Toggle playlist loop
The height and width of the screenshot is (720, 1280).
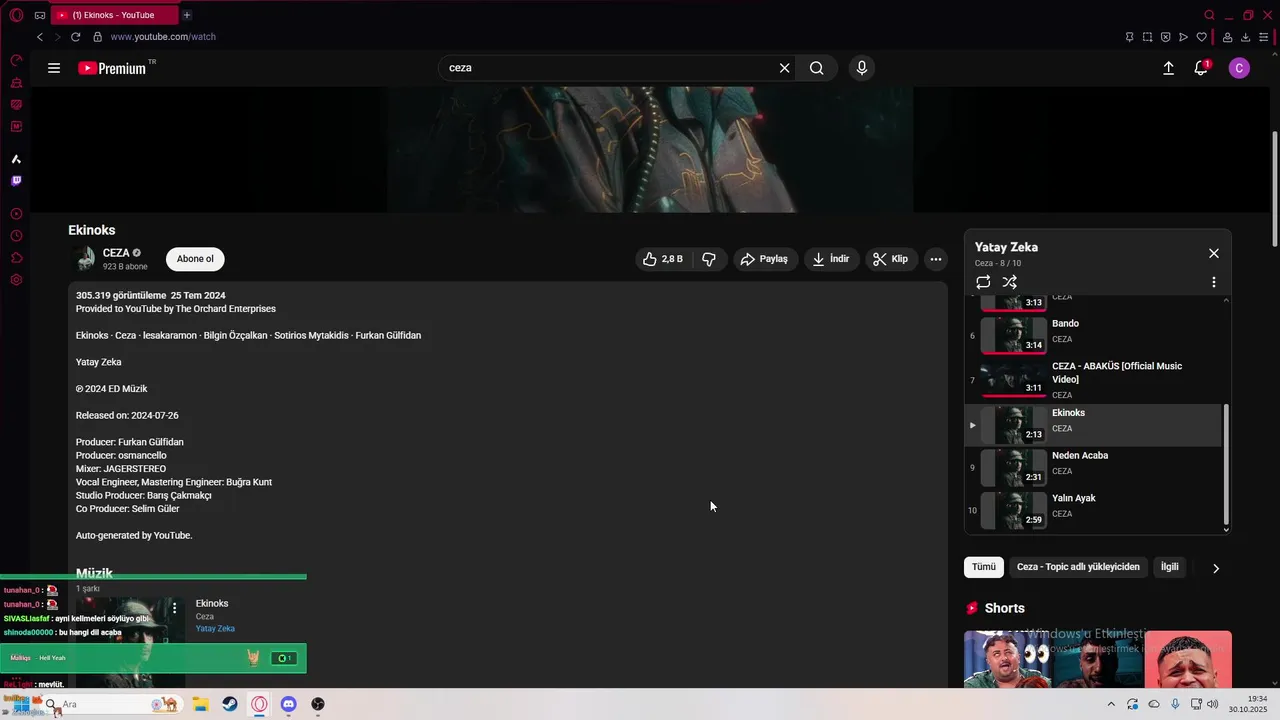pos(983,282)
